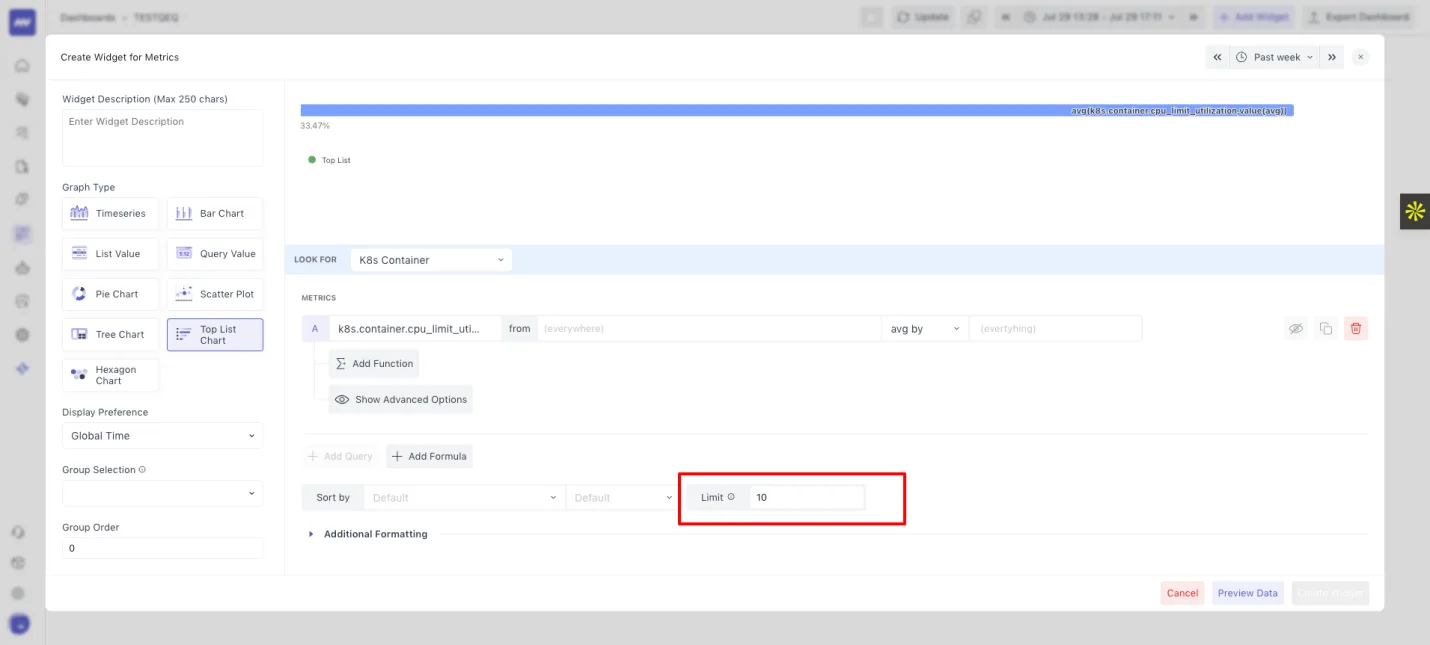
Task: Delete query A with the trash icon
Action: [x=1355, y=328]
